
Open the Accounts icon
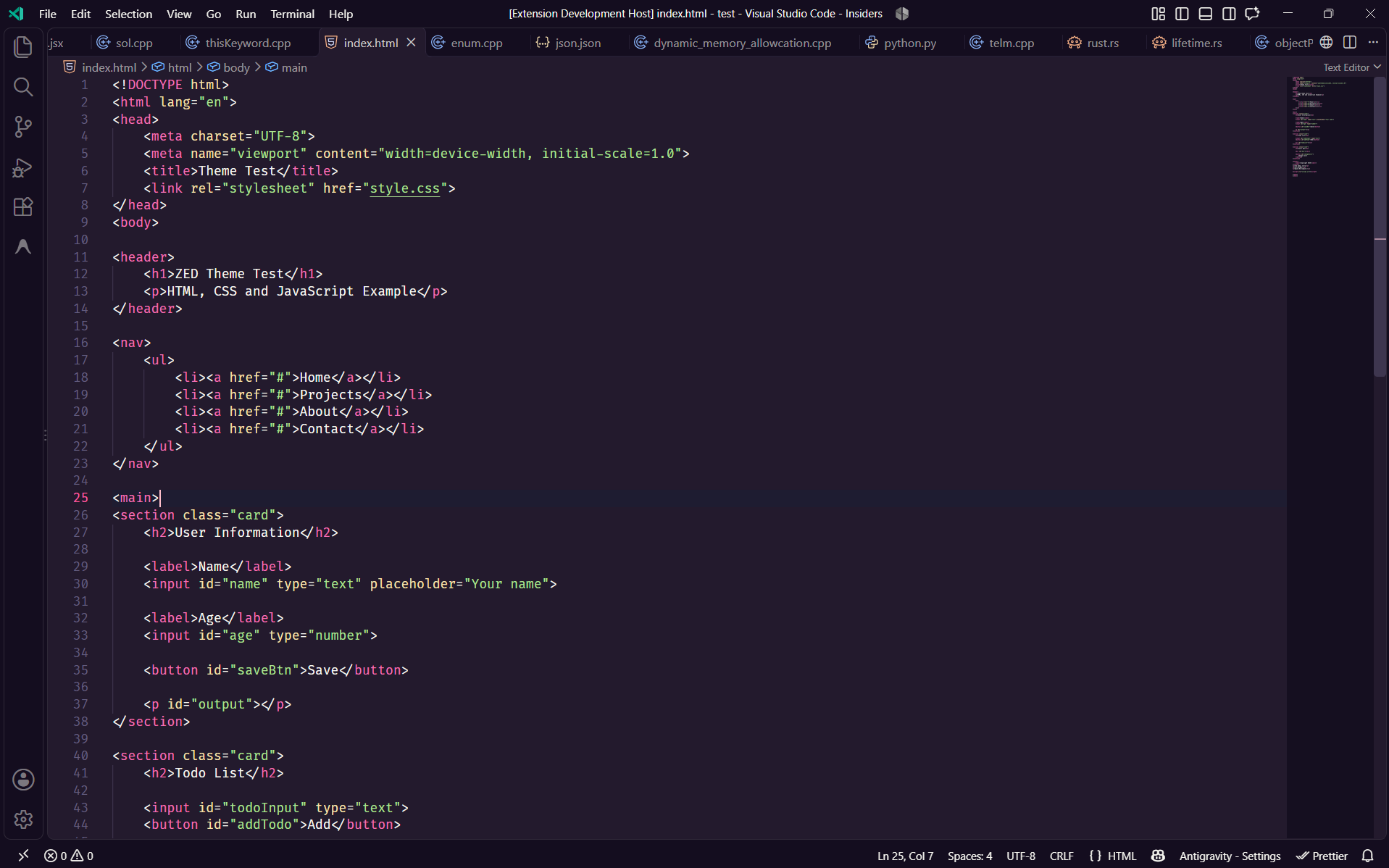click(x=23, y=780)
